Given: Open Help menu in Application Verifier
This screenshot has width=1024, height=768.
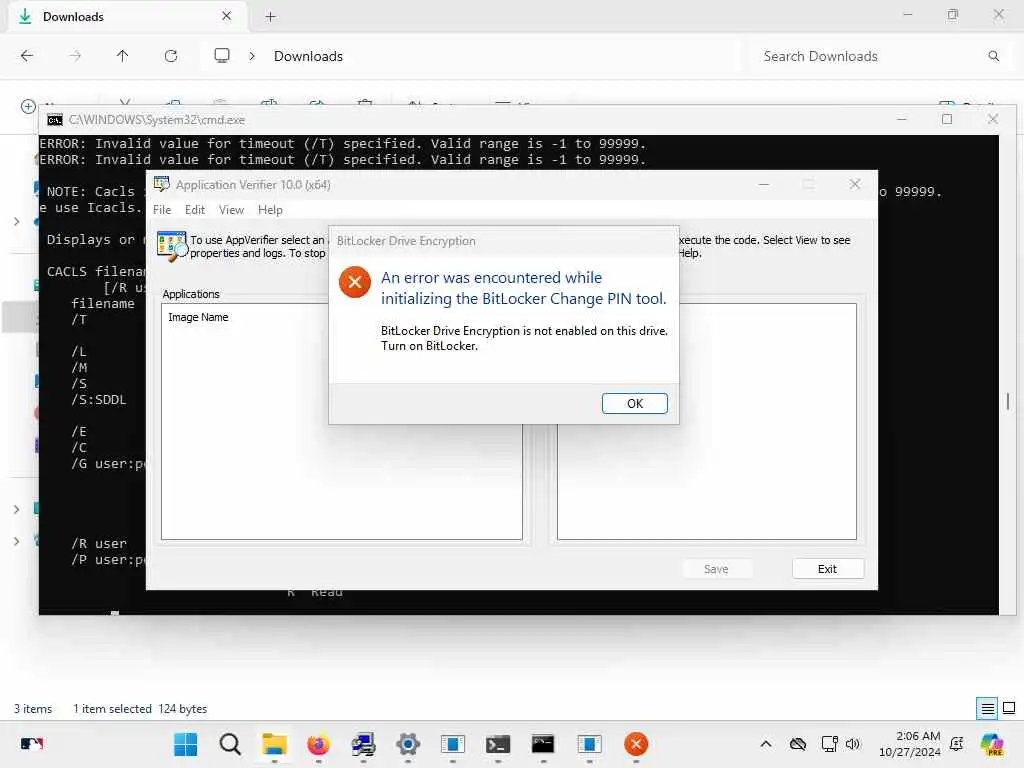Looking at the screenshot, I should 270,210.
